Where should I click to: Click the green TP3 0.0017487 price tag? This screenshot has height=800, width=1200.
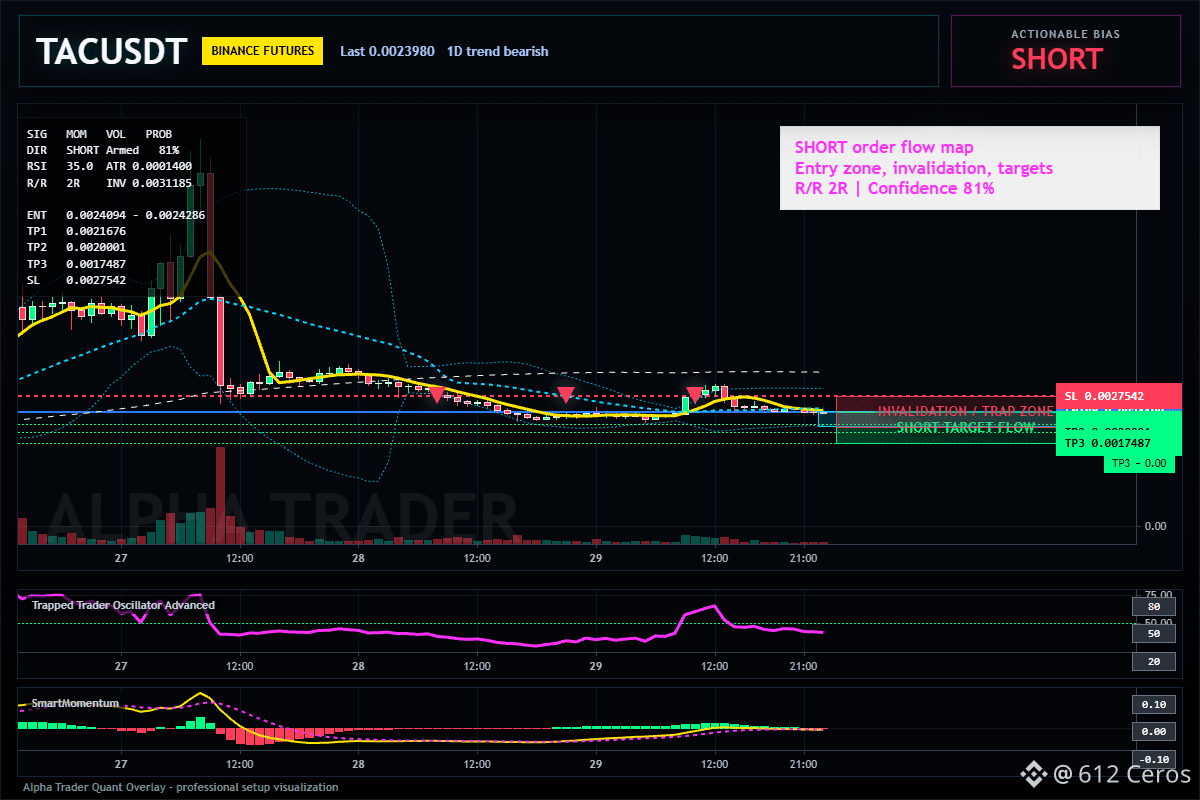(1119, 443)
